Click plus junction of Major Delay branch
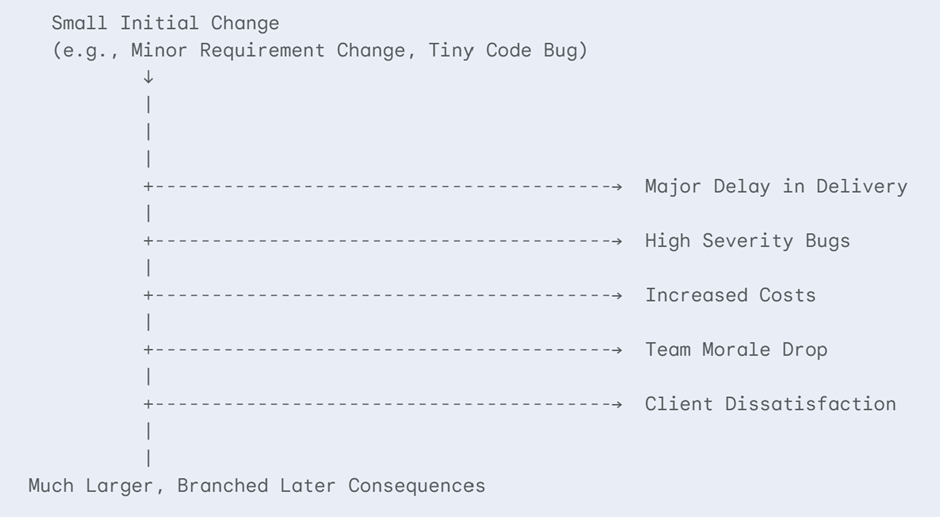Image resolution: width=940 pixels, height=517 pixels. [x=148, y=186]
